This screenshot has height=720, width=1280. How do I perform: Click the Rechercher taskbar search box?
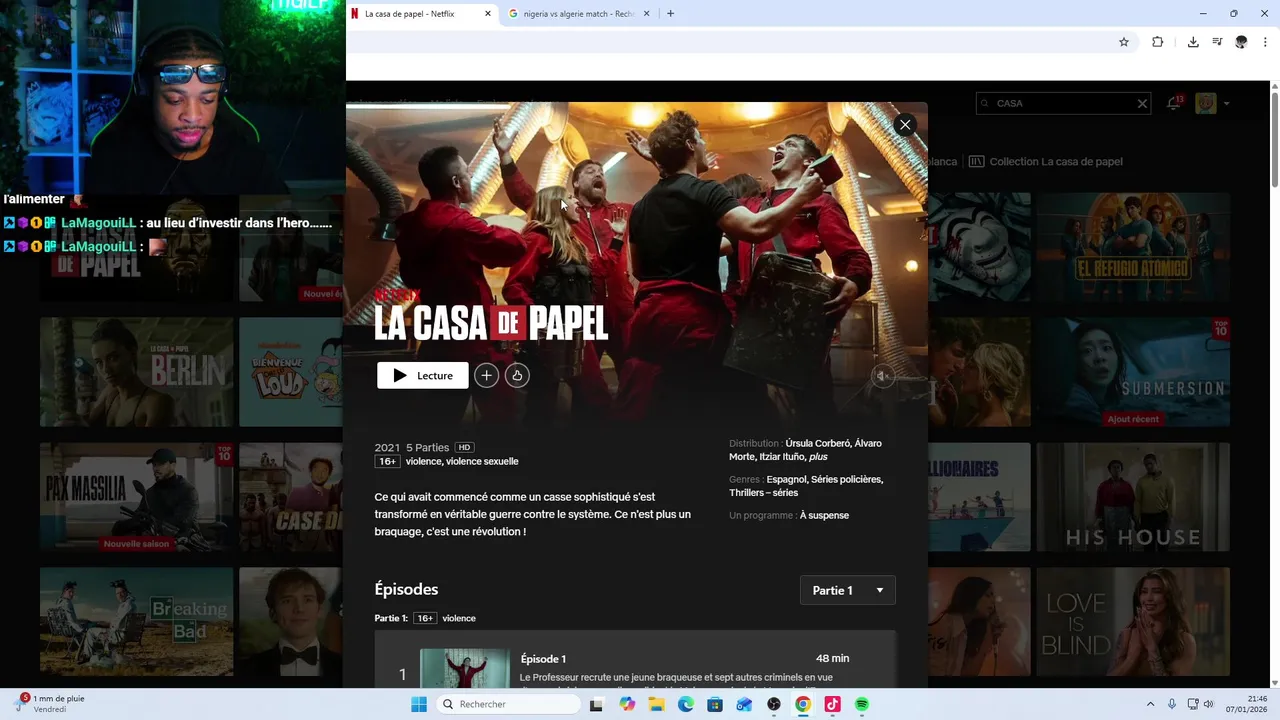click(x=509, y=704)
